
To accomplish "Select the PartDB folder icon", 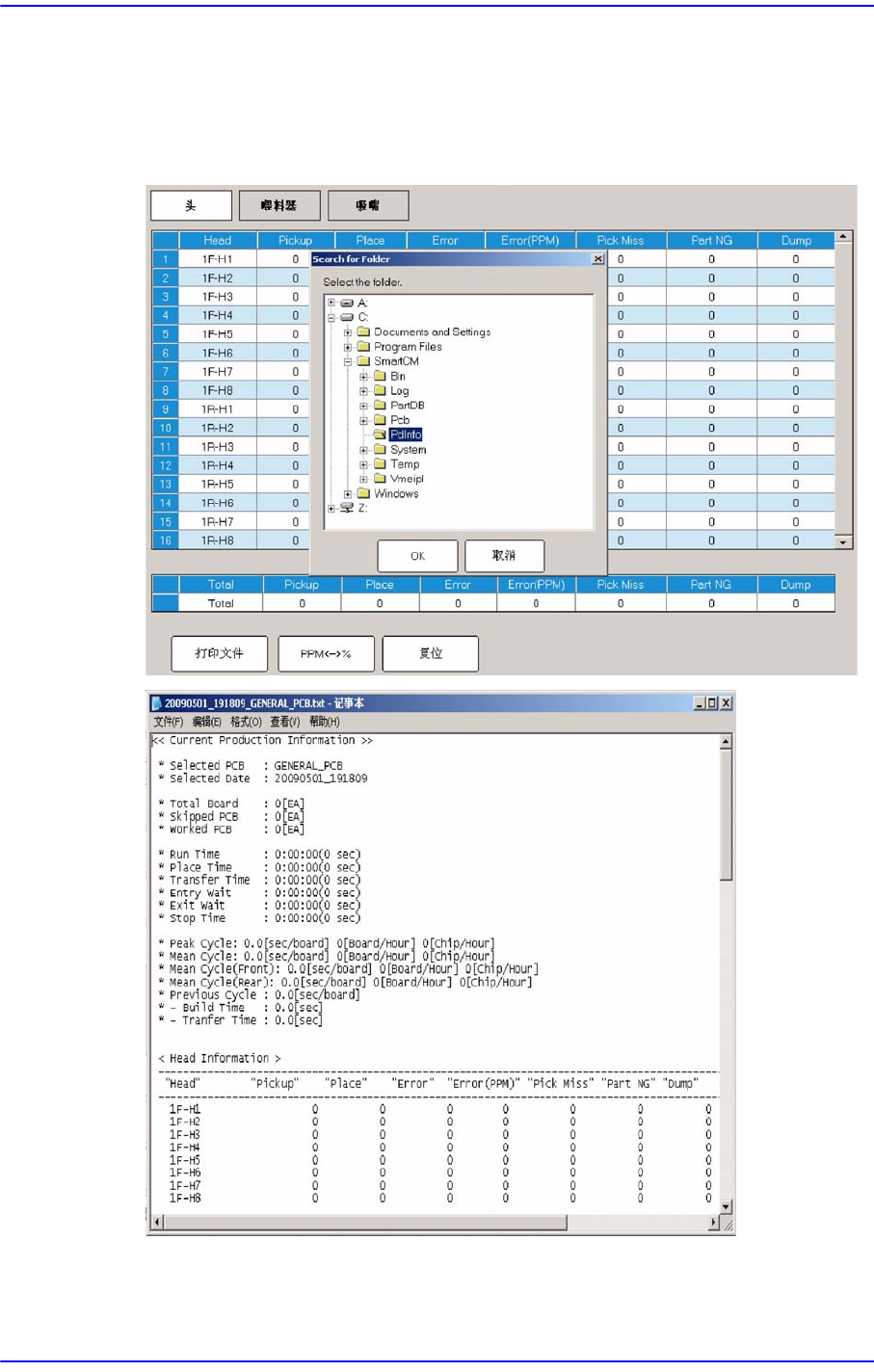I will click(380, 406).
